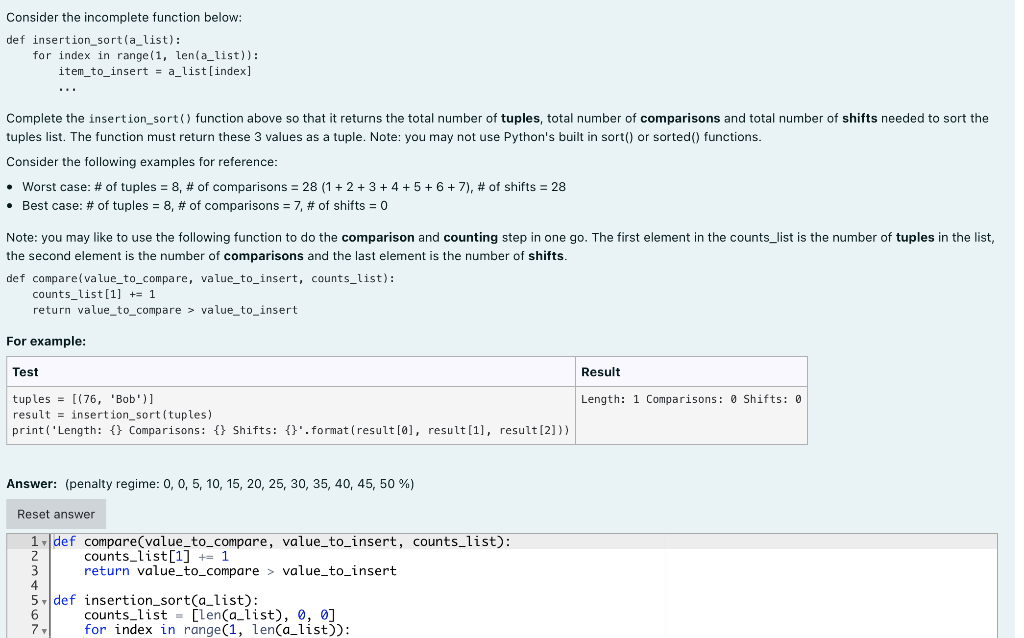Click line number 2 in the gutter
The width and height of the screenshot is (1024, 638).
(34, 555)
